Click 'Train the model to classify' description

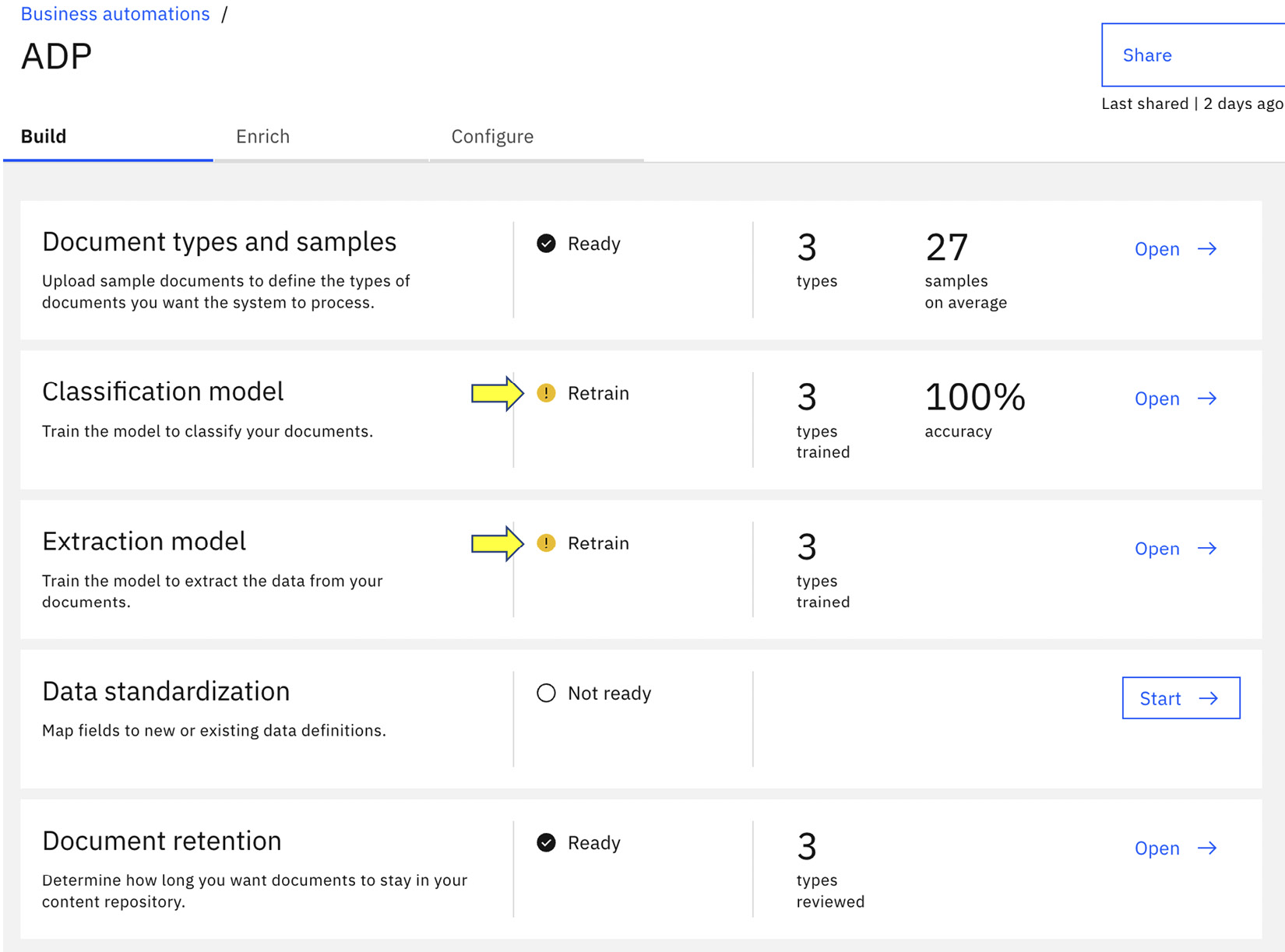(207, 431)
